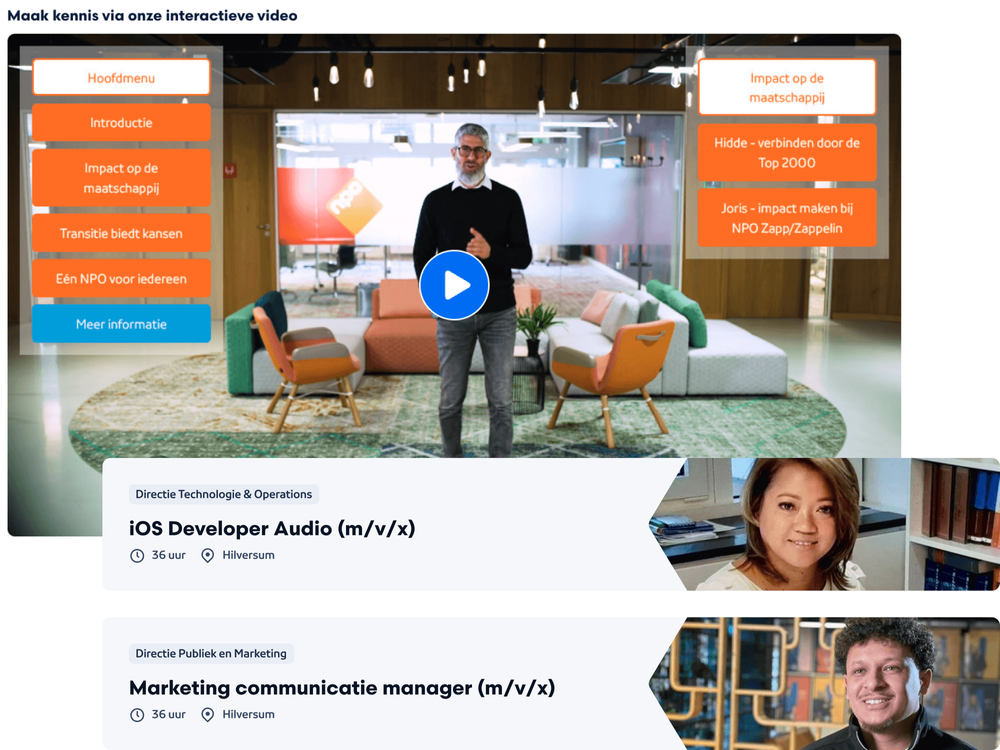Choose Transitie biedt kansen

click(121, 233)
